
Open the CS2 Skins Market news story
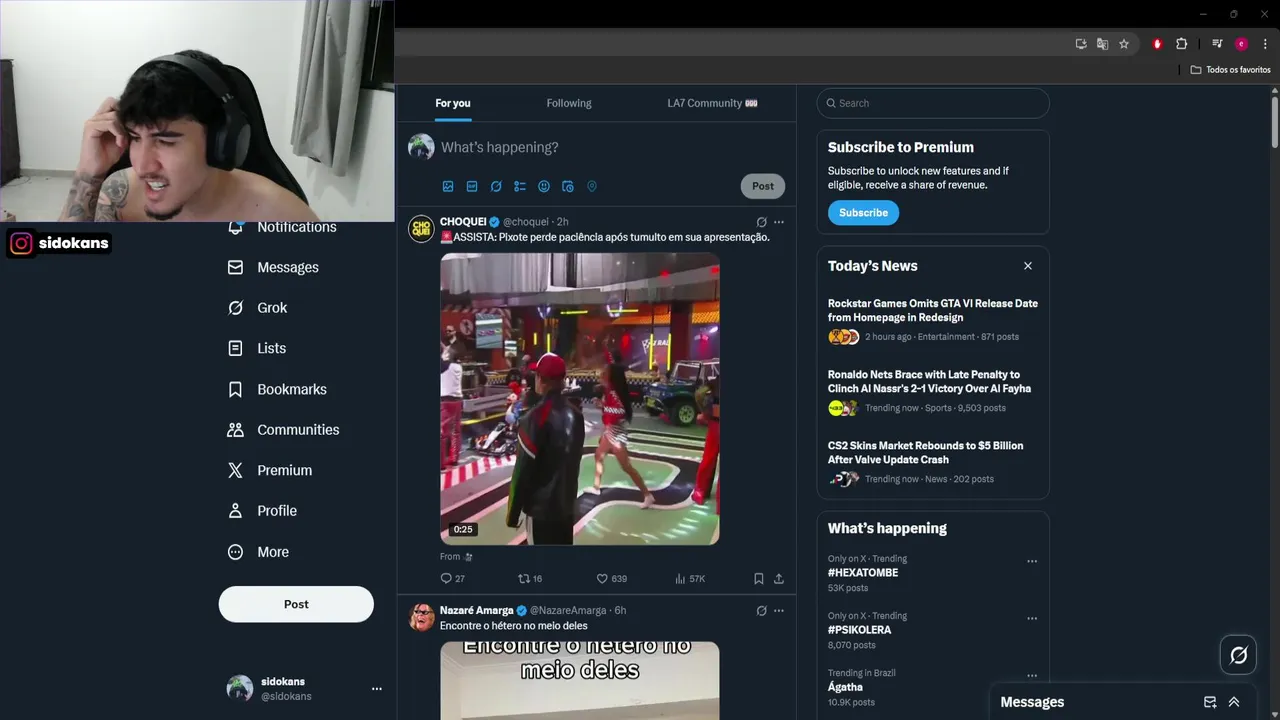tap(933, 462)
